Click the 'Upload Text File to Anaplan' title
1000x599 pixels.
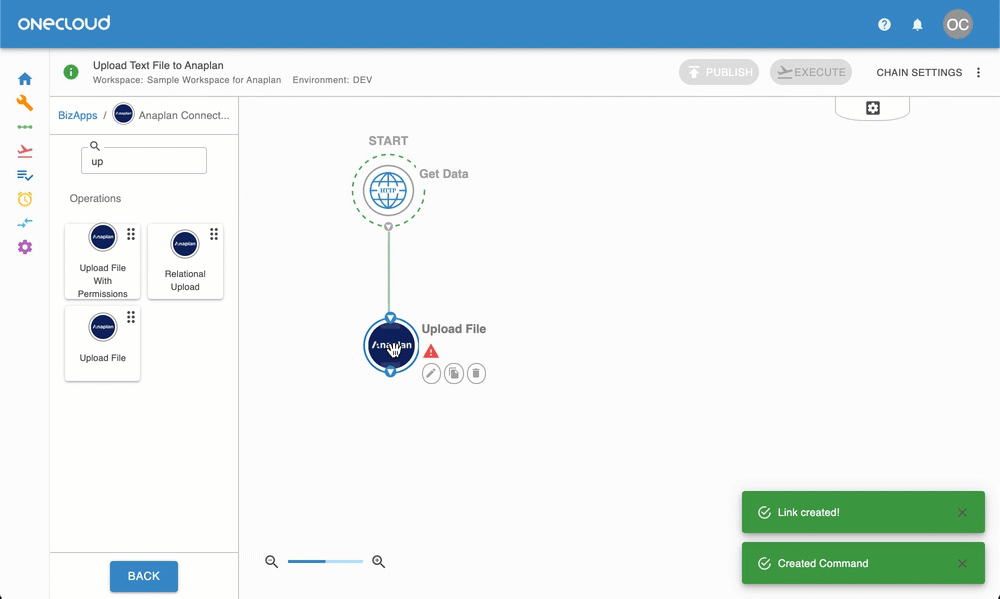(158, 65)
